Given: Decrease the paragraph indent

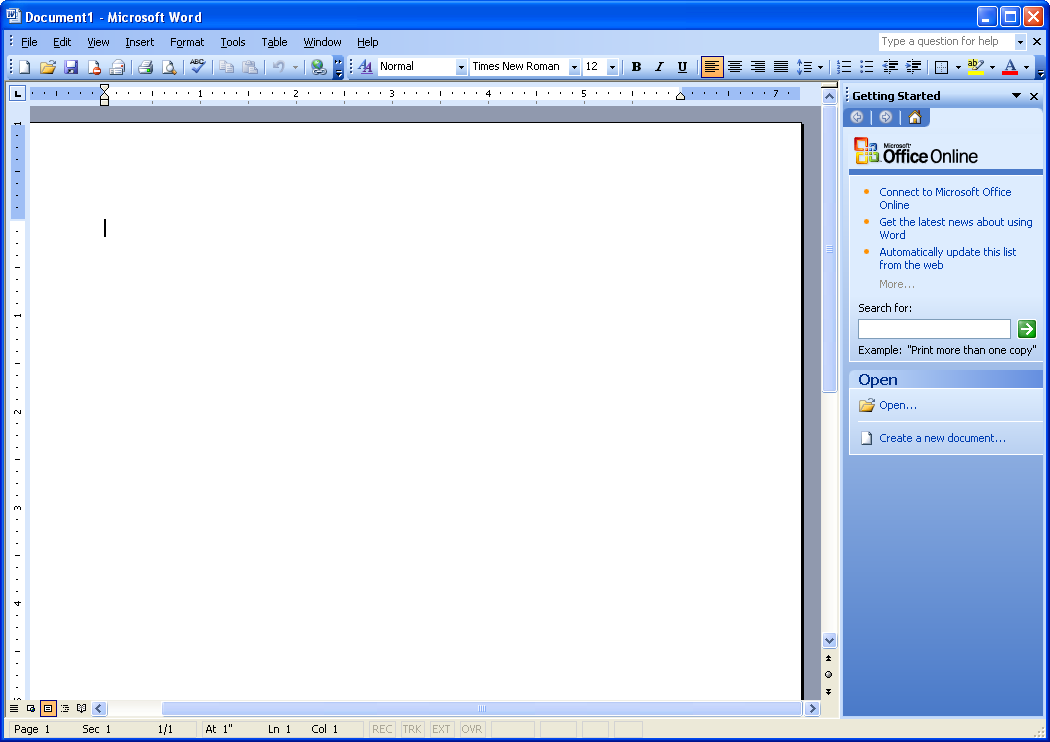Looking at the screenshot, I should click(890, 67).
